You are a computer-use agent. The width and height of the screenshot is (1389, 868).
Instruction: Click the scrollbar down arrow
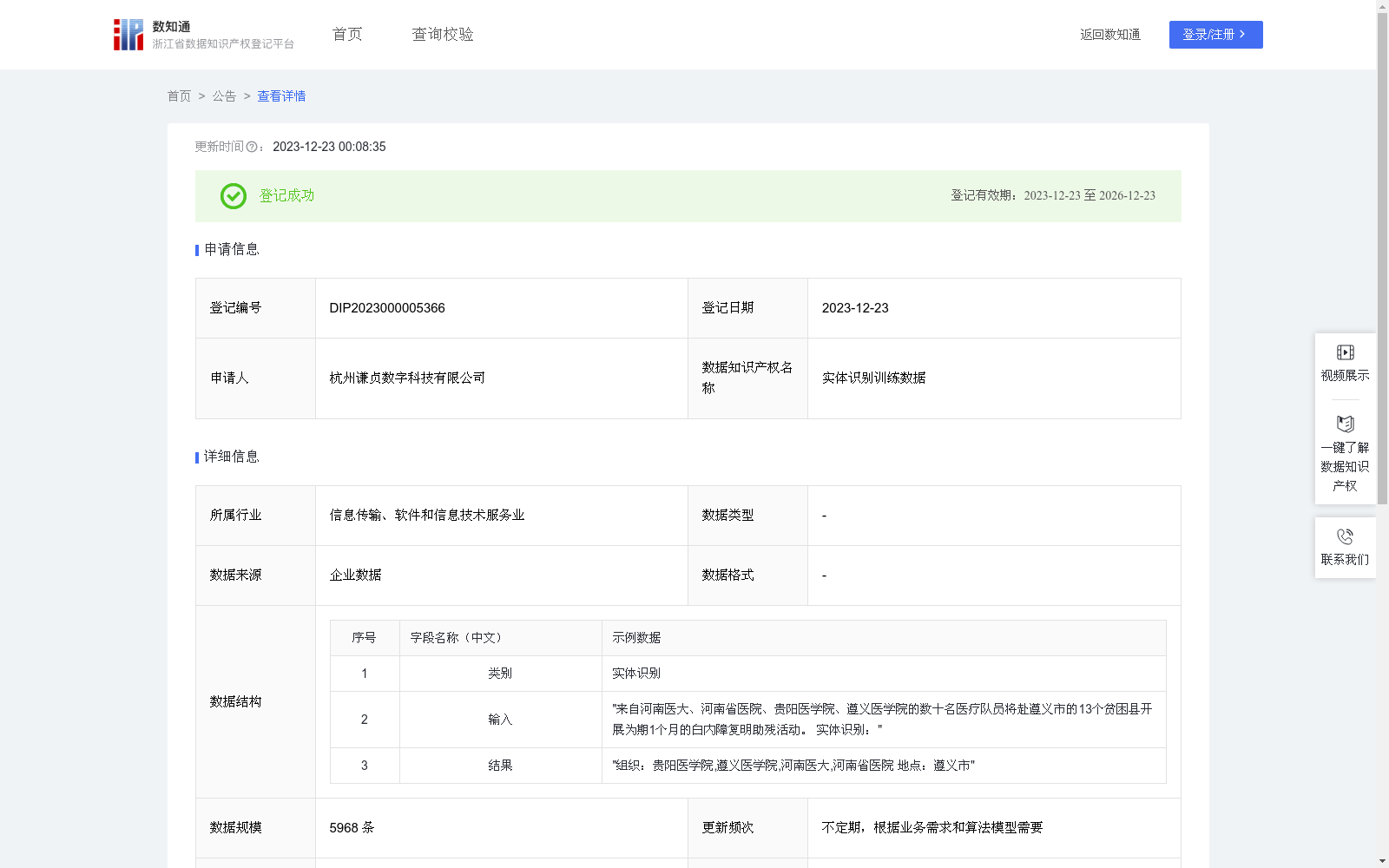pyautogui.click(x=1382, y=861)
